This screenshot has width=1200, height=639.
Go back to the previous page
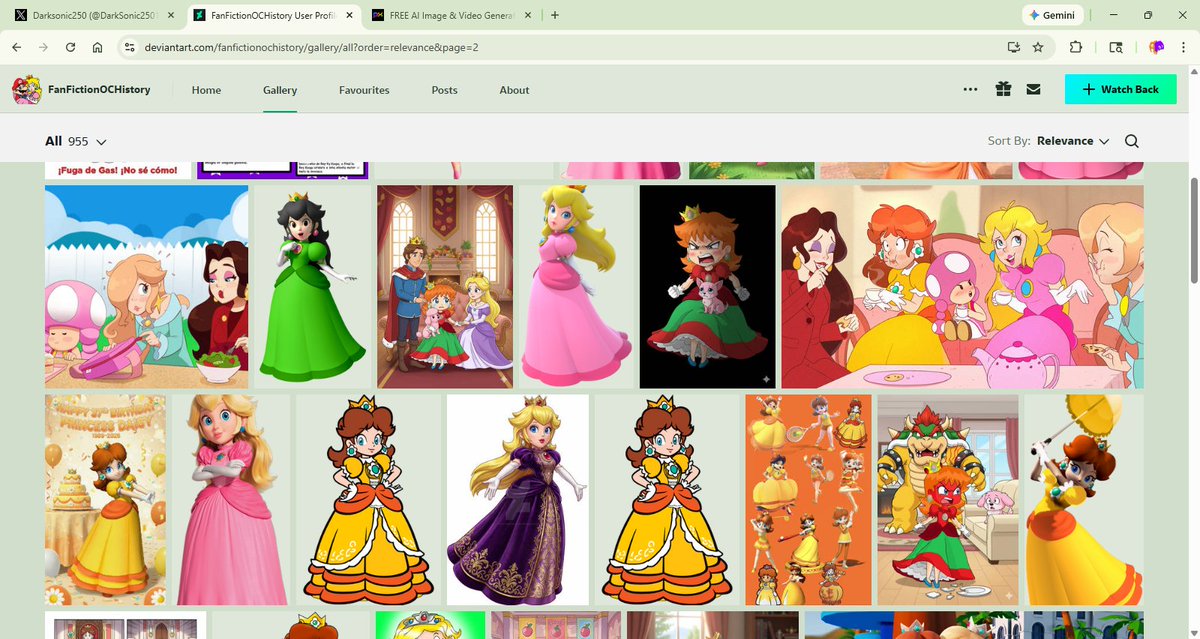click(x=17, y=47)
